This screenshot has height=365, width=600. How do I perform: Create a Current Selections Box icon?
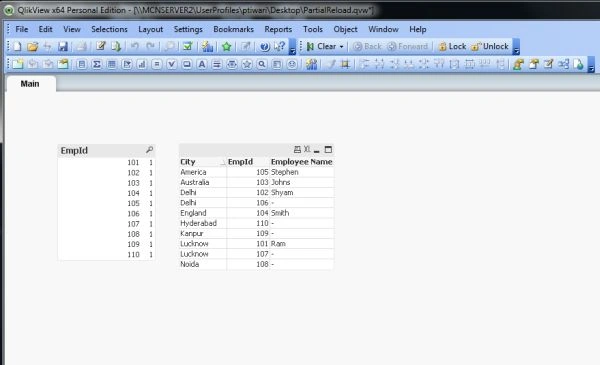pyautogui.click(x=171, y=64)
